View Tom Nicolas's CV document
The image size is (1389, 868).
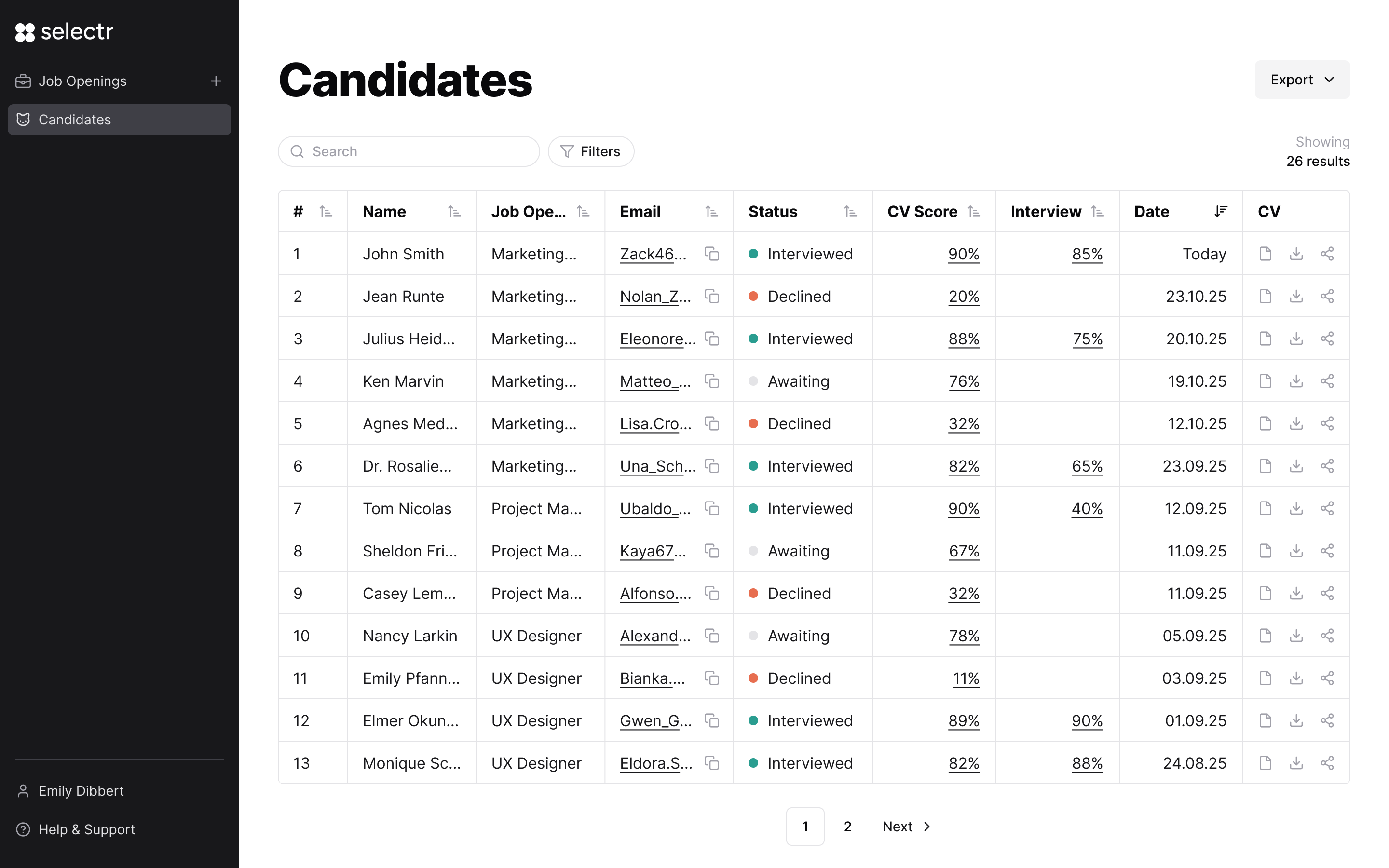coord(1265,509)
